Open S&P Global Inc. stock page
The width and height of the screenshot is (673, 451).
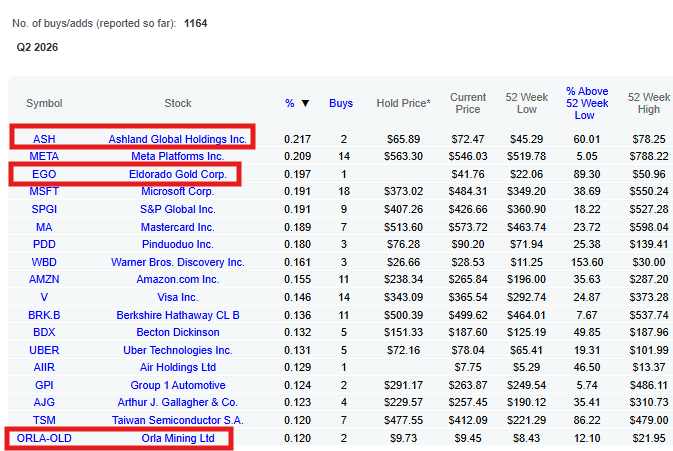coord(178,210)
